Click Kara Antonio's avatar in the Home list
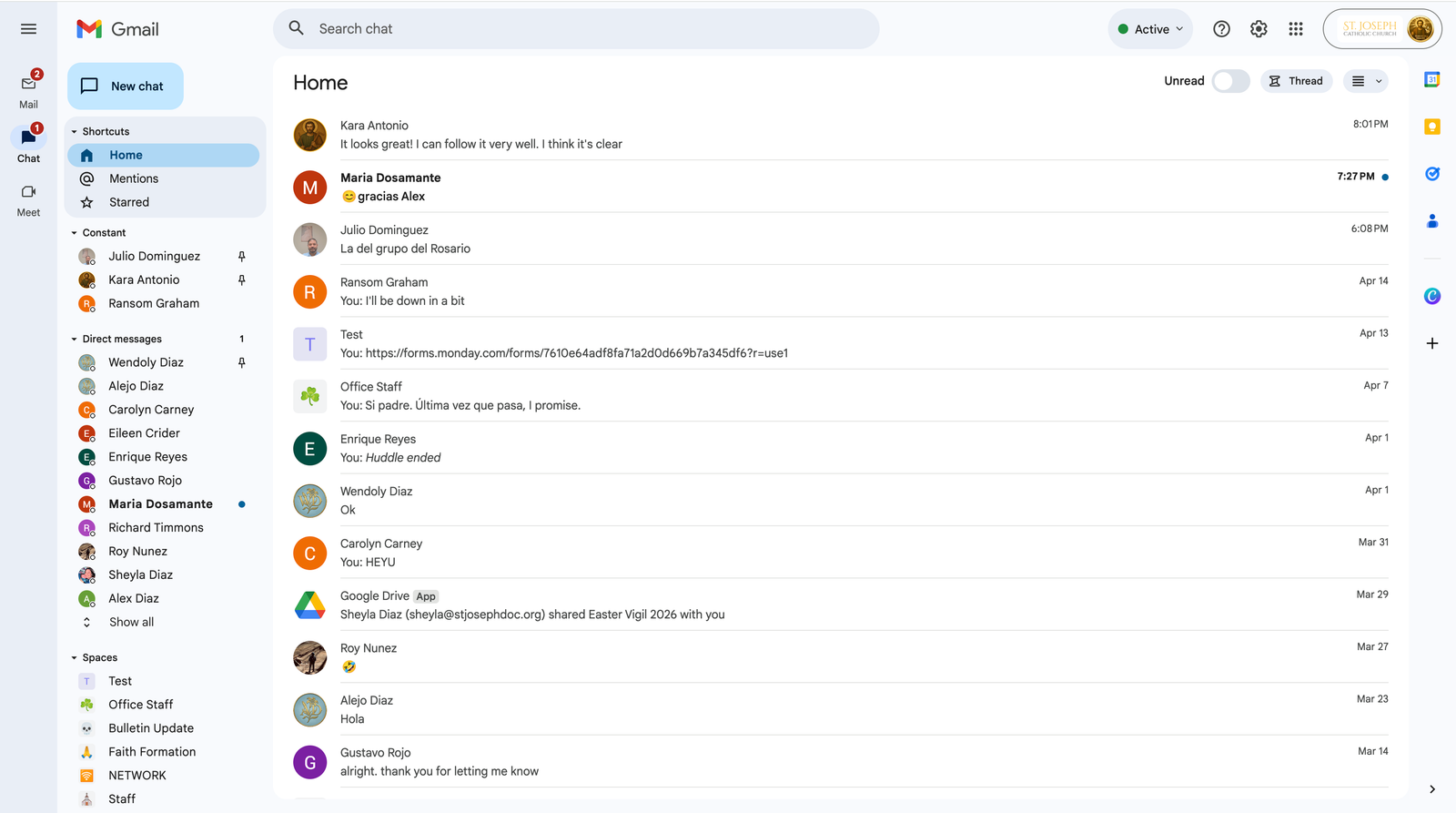 click(309, 135)
